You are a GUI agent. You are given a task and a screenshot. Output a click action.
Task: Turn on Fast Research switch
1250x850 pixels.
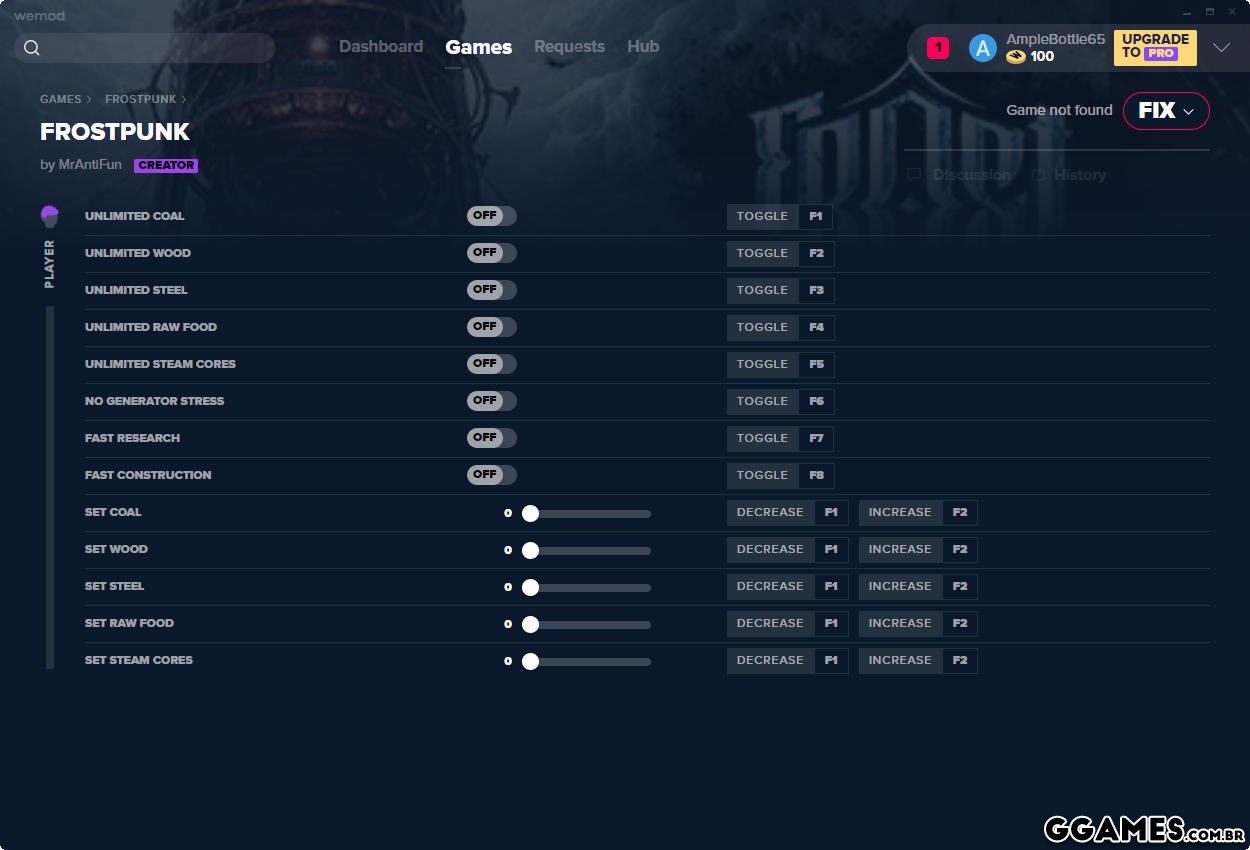pos(491,438)
